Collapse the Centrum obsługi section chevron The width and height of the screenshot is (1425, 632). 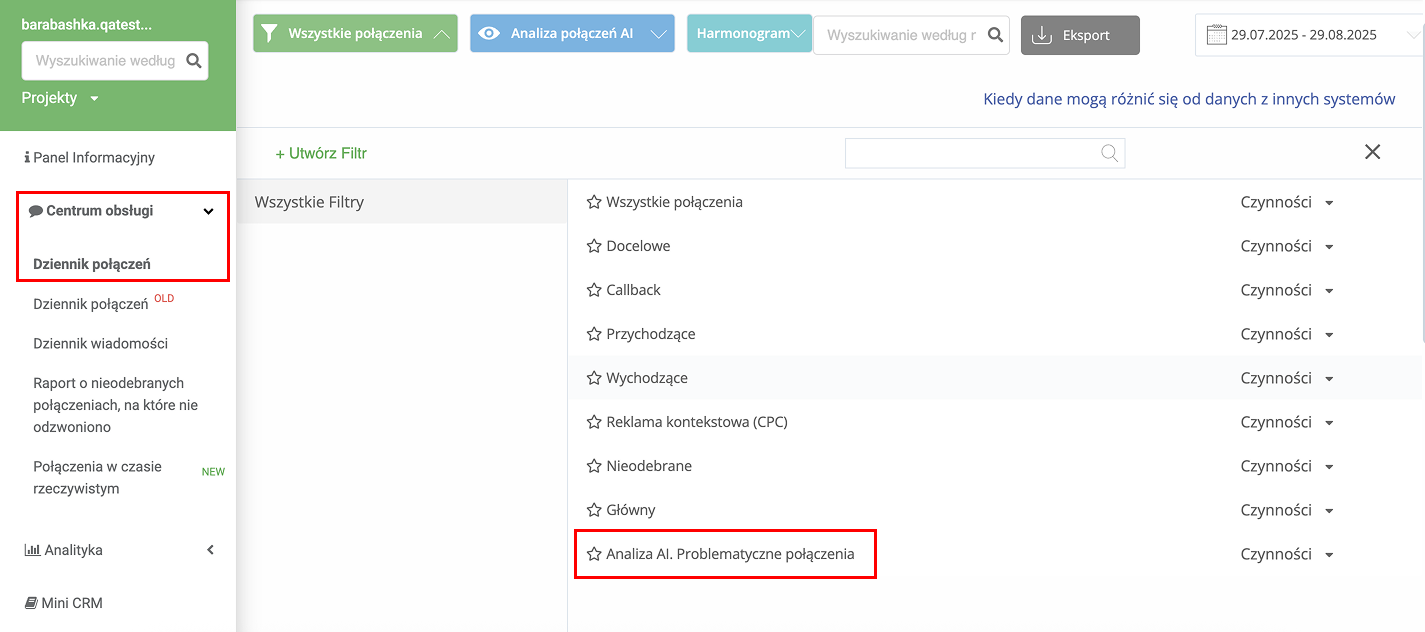(208, 211)
